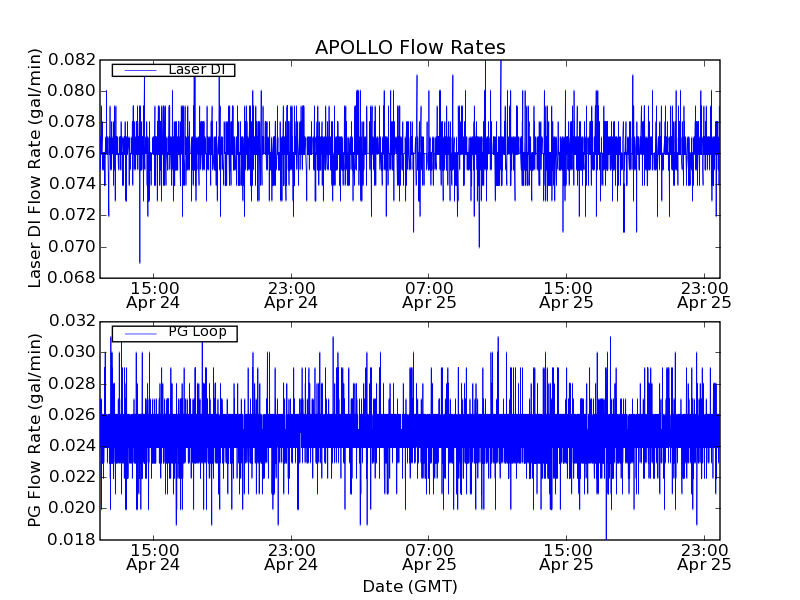Select the 0.076 tick on Laser DI axis
Image resolution: width=800 pixels, height=600 pixels.
[x=72, y=153]
